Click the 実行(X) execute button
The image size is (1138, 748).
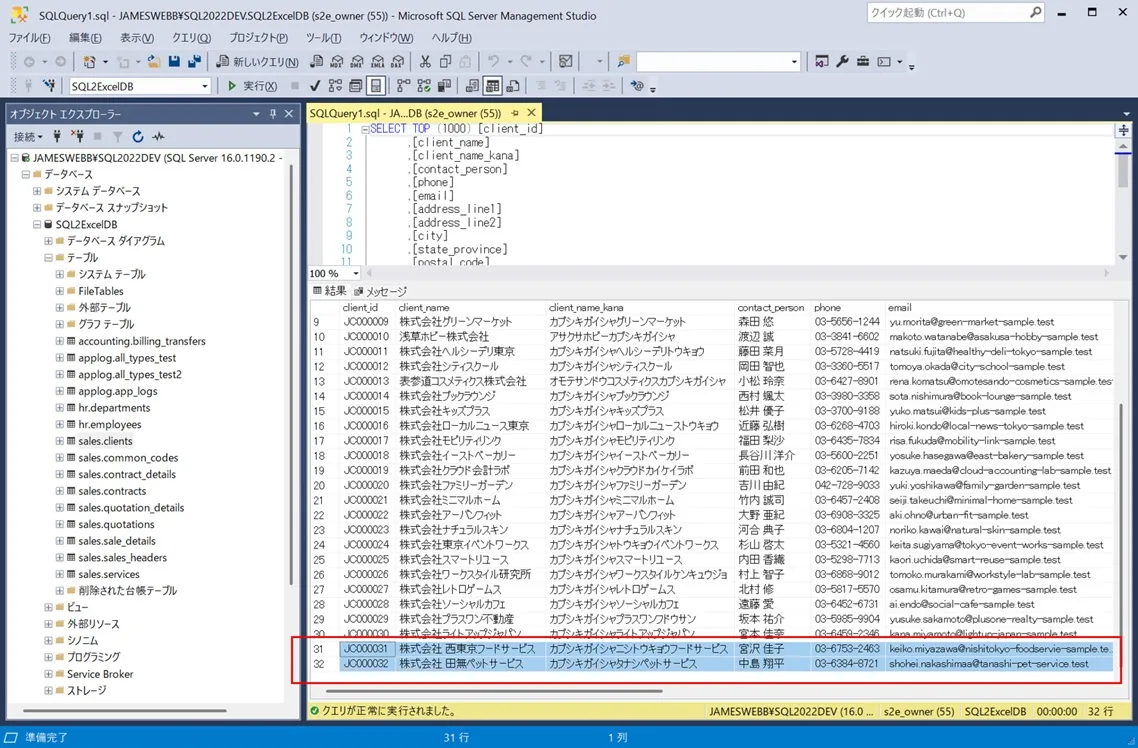(252, 86)
